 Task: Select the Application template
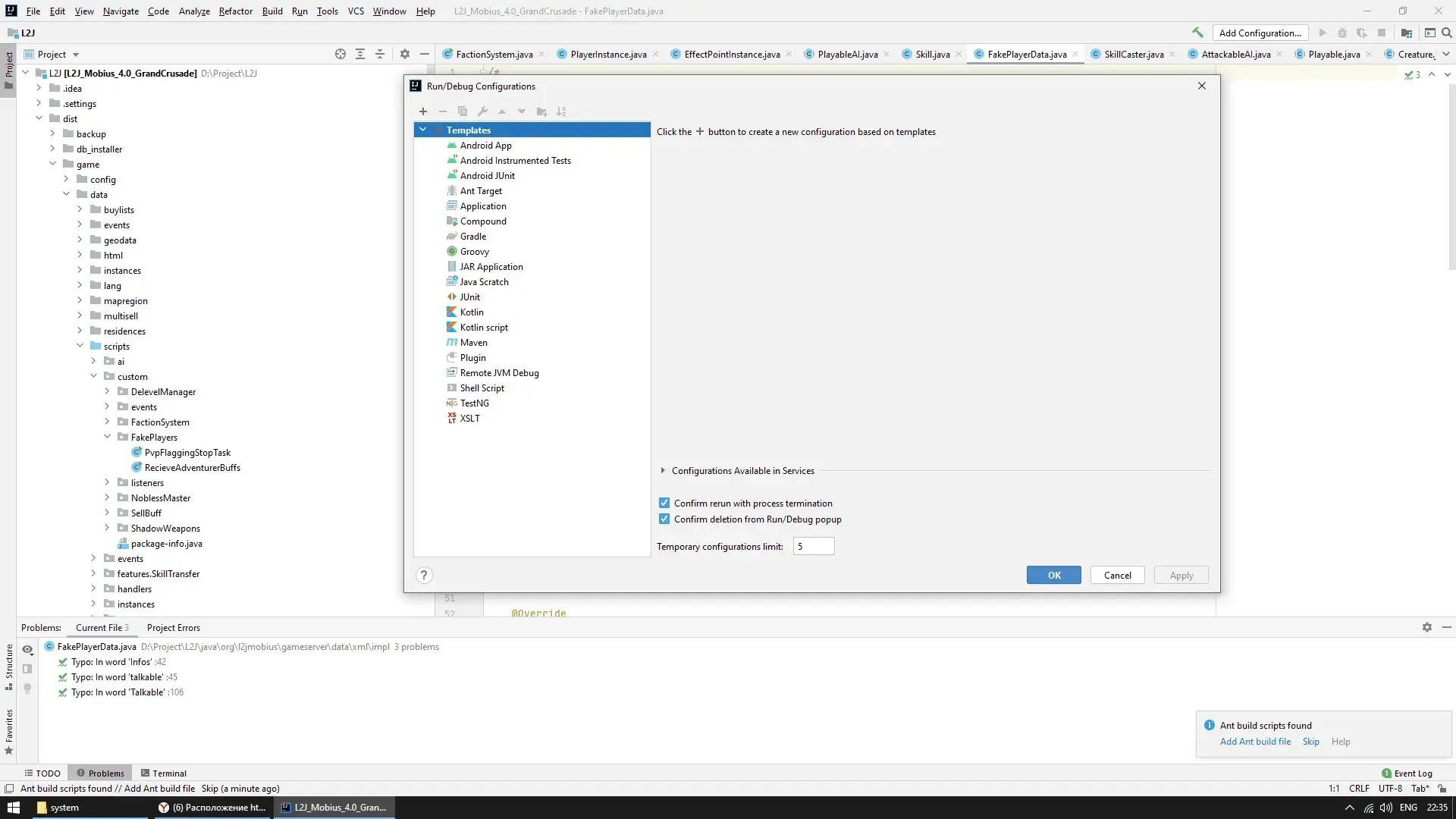pos(483,206)
